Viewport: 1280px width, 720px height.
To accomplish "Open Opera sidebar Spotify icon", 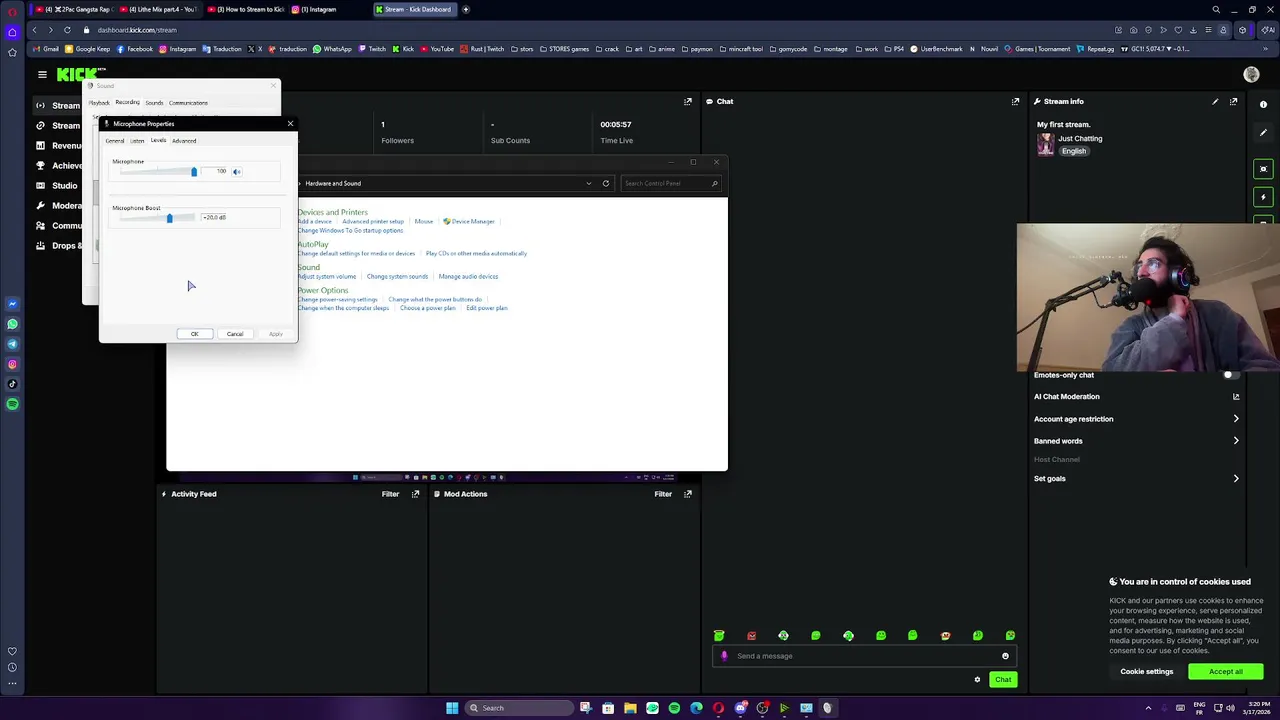I will [12, 404].
